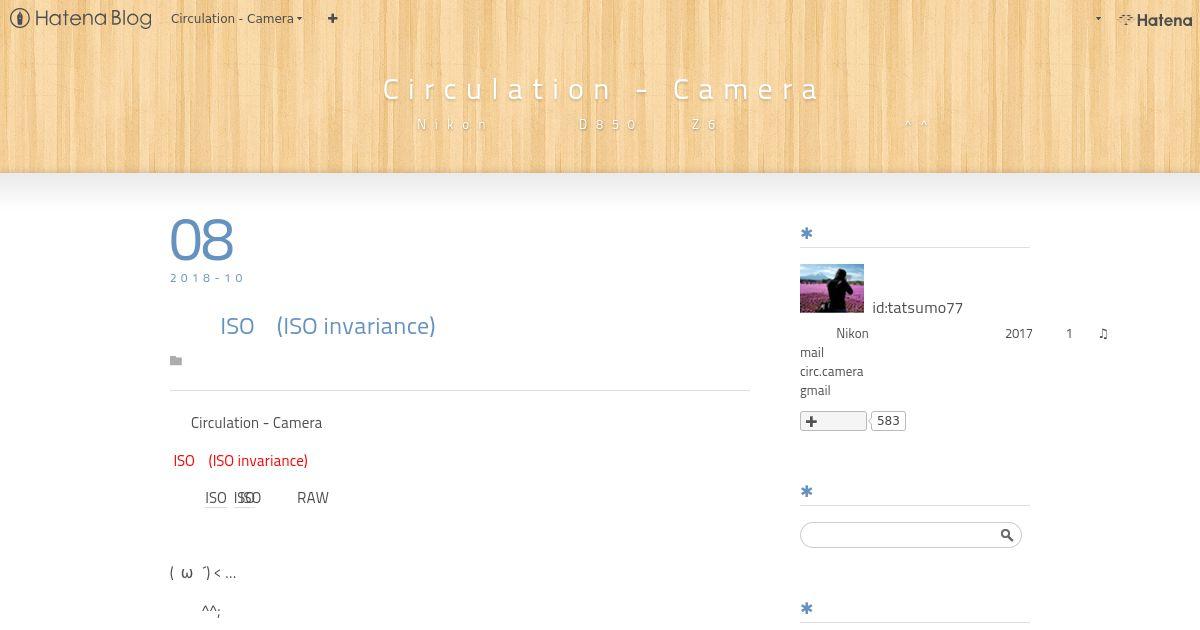The height and width of the screenshot is (630, 1200).
Task: Click the magnifier search icon
Action: click(1007, 535)
